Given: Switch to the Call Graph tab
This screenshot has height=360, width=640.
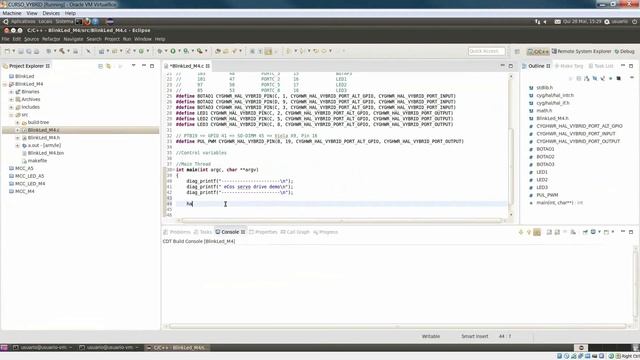Looking at the screenshot, I should (x=295, y=232).
